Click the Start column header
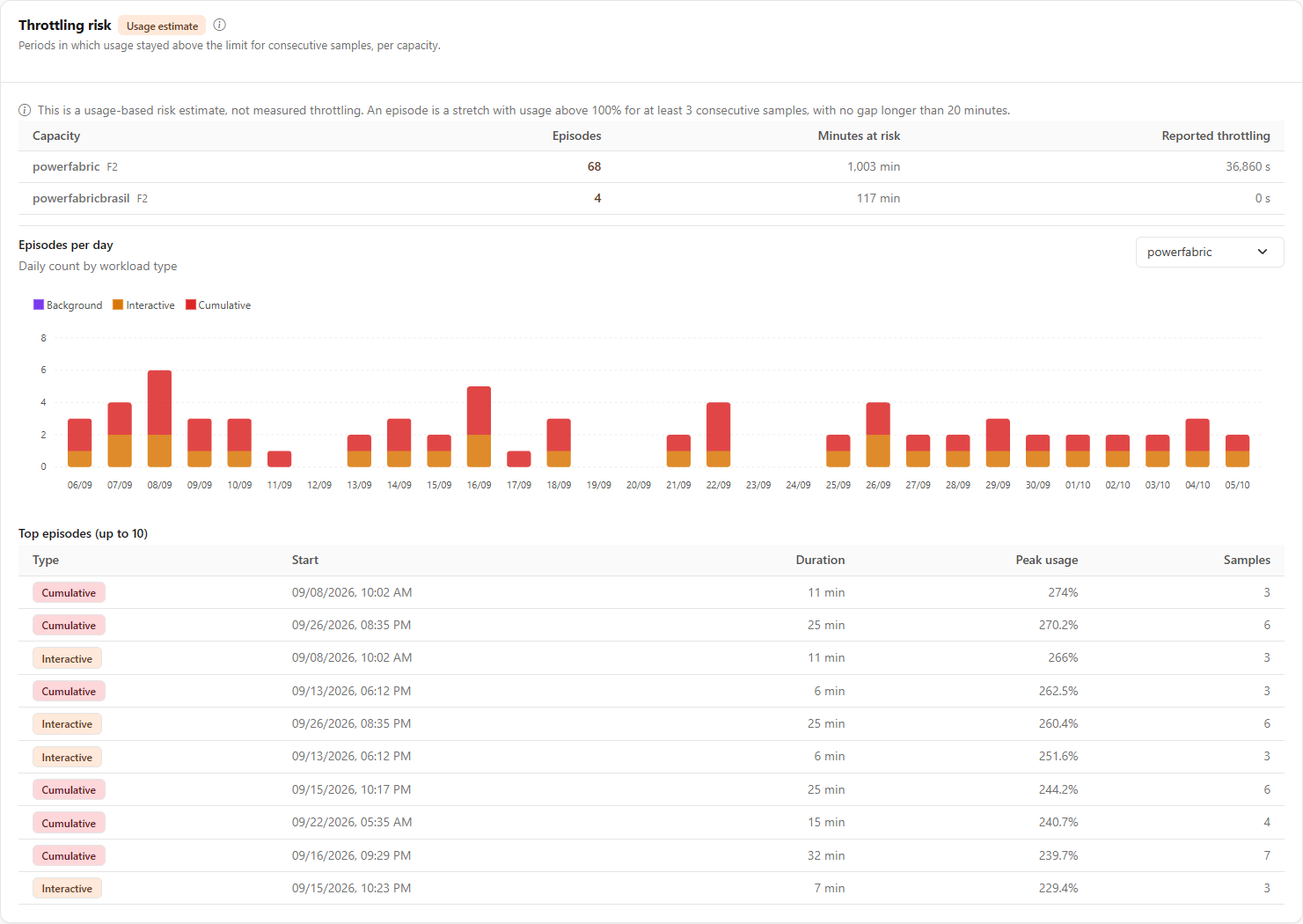Viewport: 1303px width, 924px height. click(x=305, y=560)
